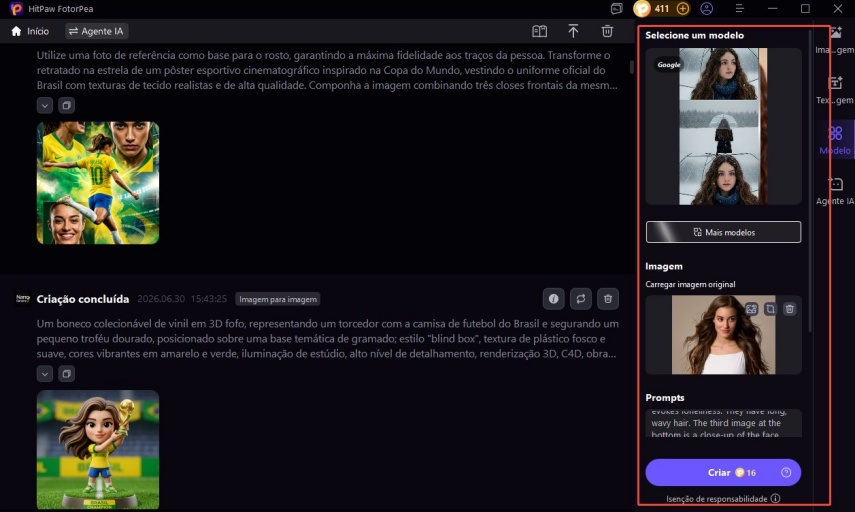The image size is (855, 512).
Task: Copy the vinyl doll prompt text
Action: tap(67, 374)
